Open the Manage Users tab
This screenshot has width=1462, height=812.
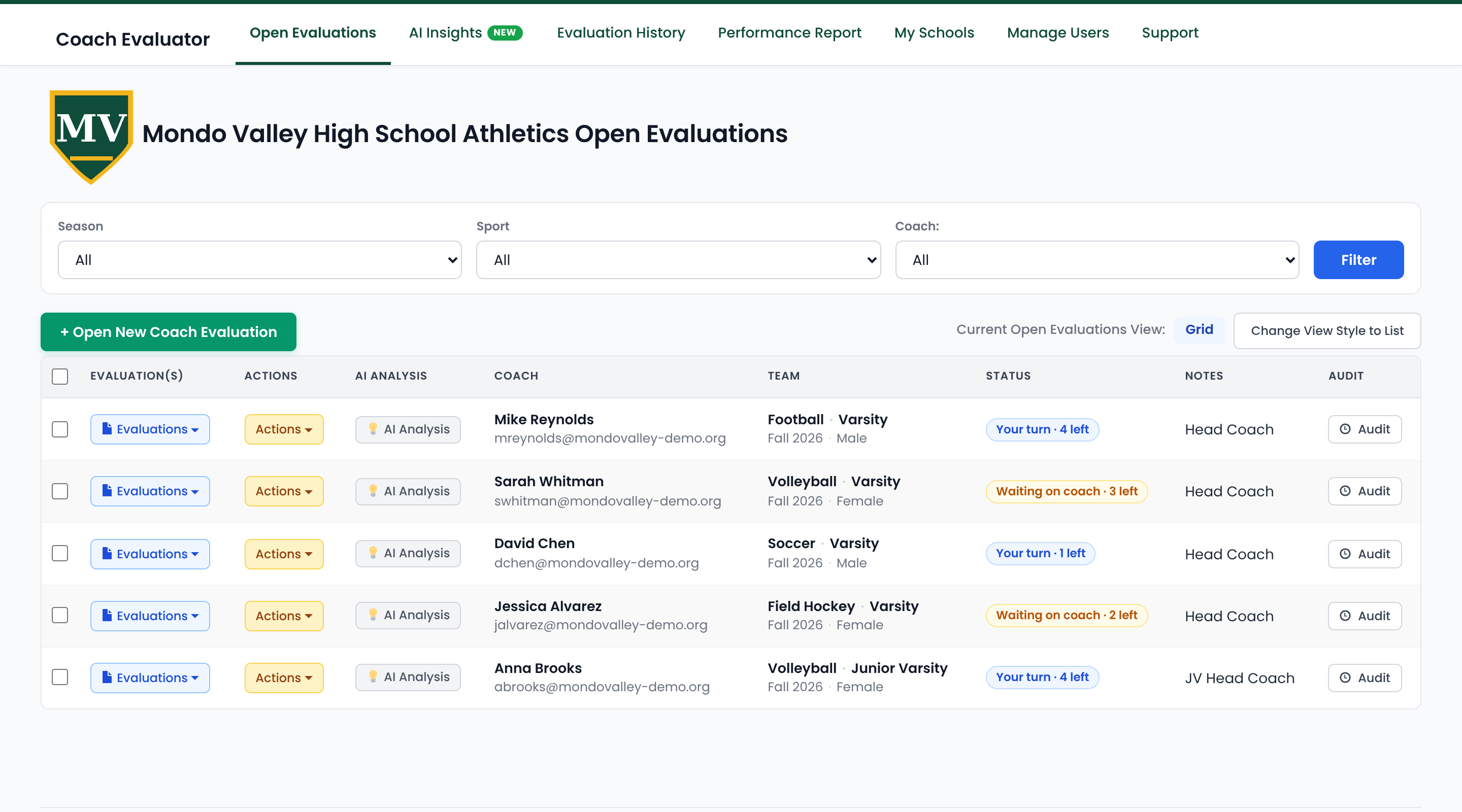pos(1058,33)
